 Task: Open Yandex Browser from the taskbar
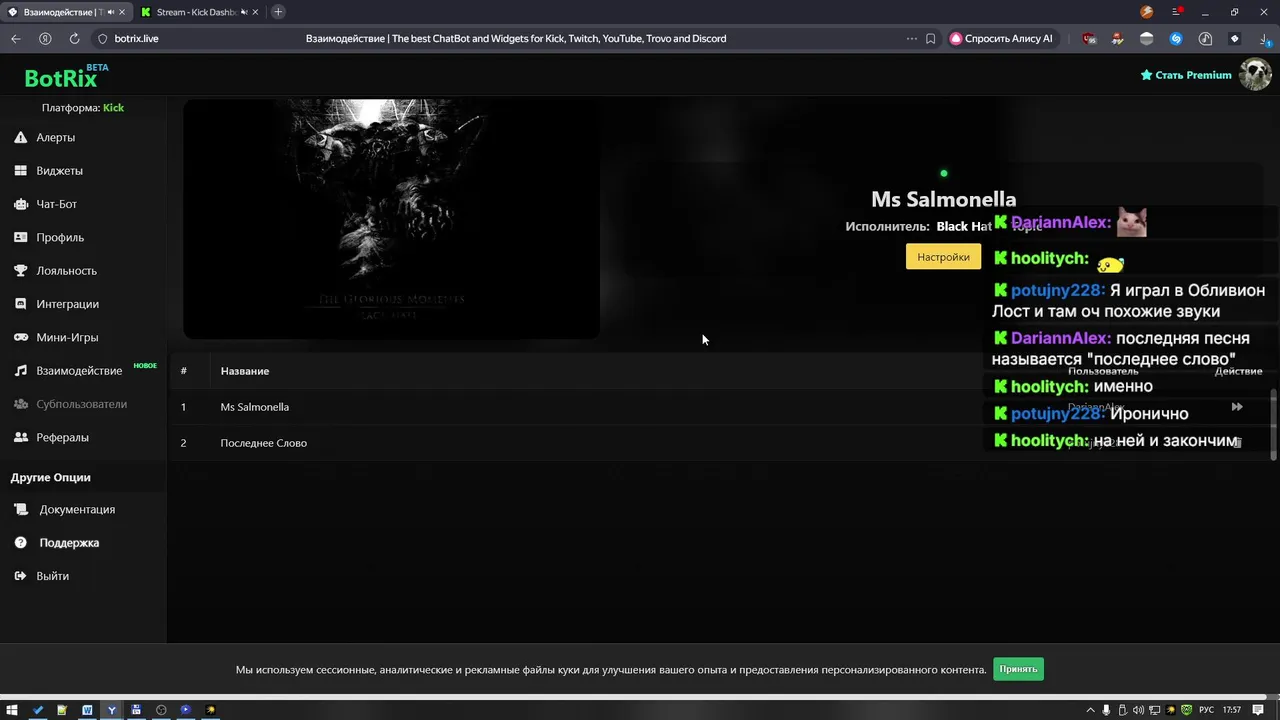point(112,710)
